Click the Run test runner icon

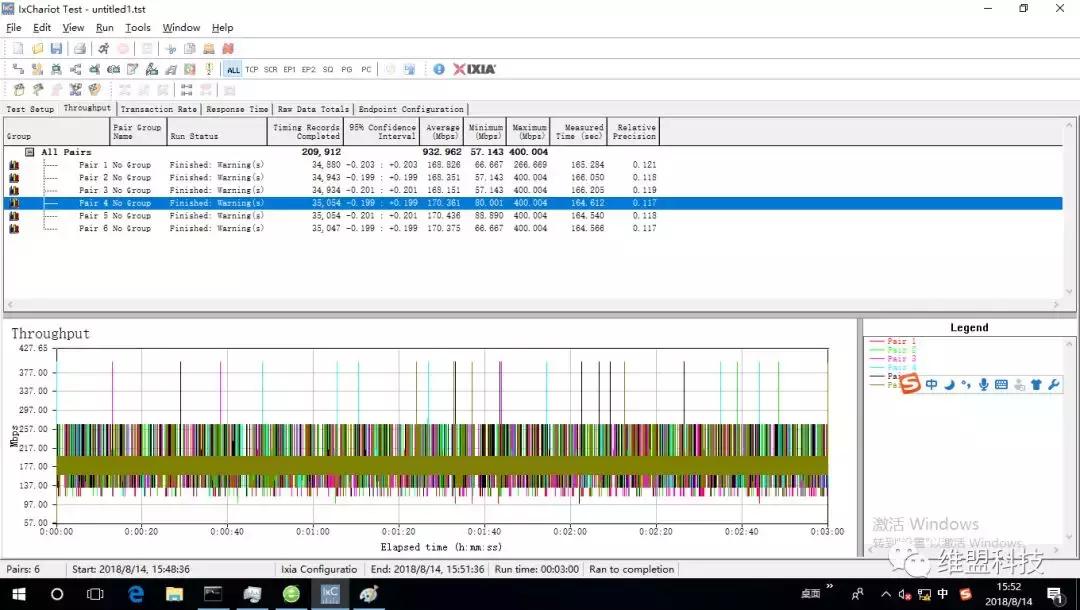click(x=103, y=48)
